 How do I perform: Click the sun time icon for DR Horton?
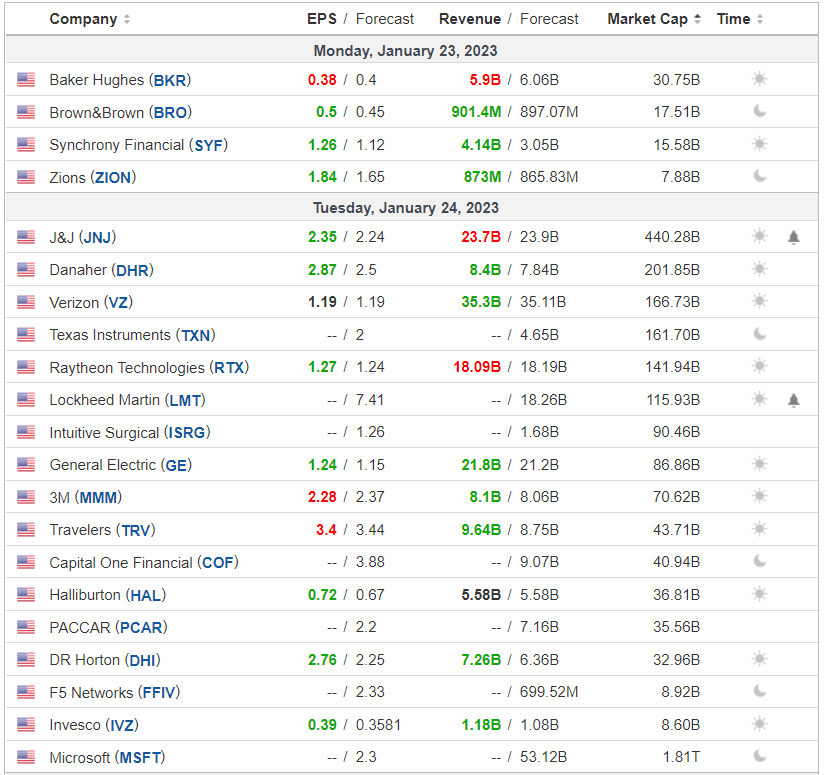[759, 659]
